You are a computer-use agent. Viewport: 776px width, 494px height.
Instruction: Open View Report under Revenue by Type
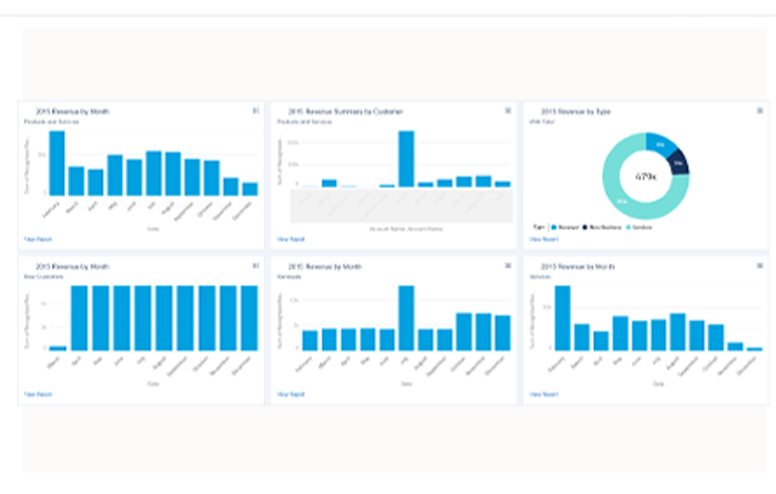pyautogui.click(x=544, y=239)
